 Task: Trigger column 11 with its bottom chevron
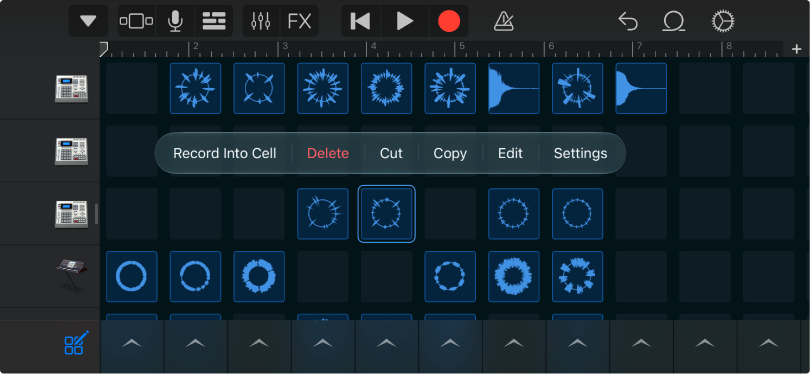[768, 343]
